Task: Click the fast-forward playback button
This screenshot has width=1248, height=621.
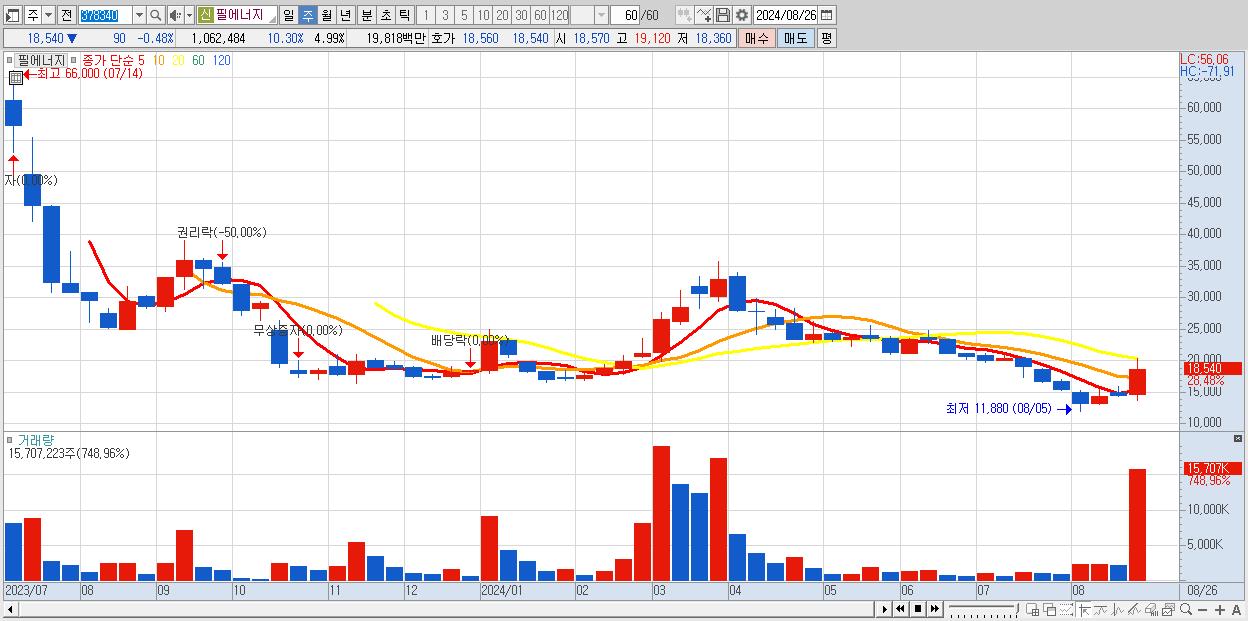Action: pyautogui.click(x=934, y=609)
